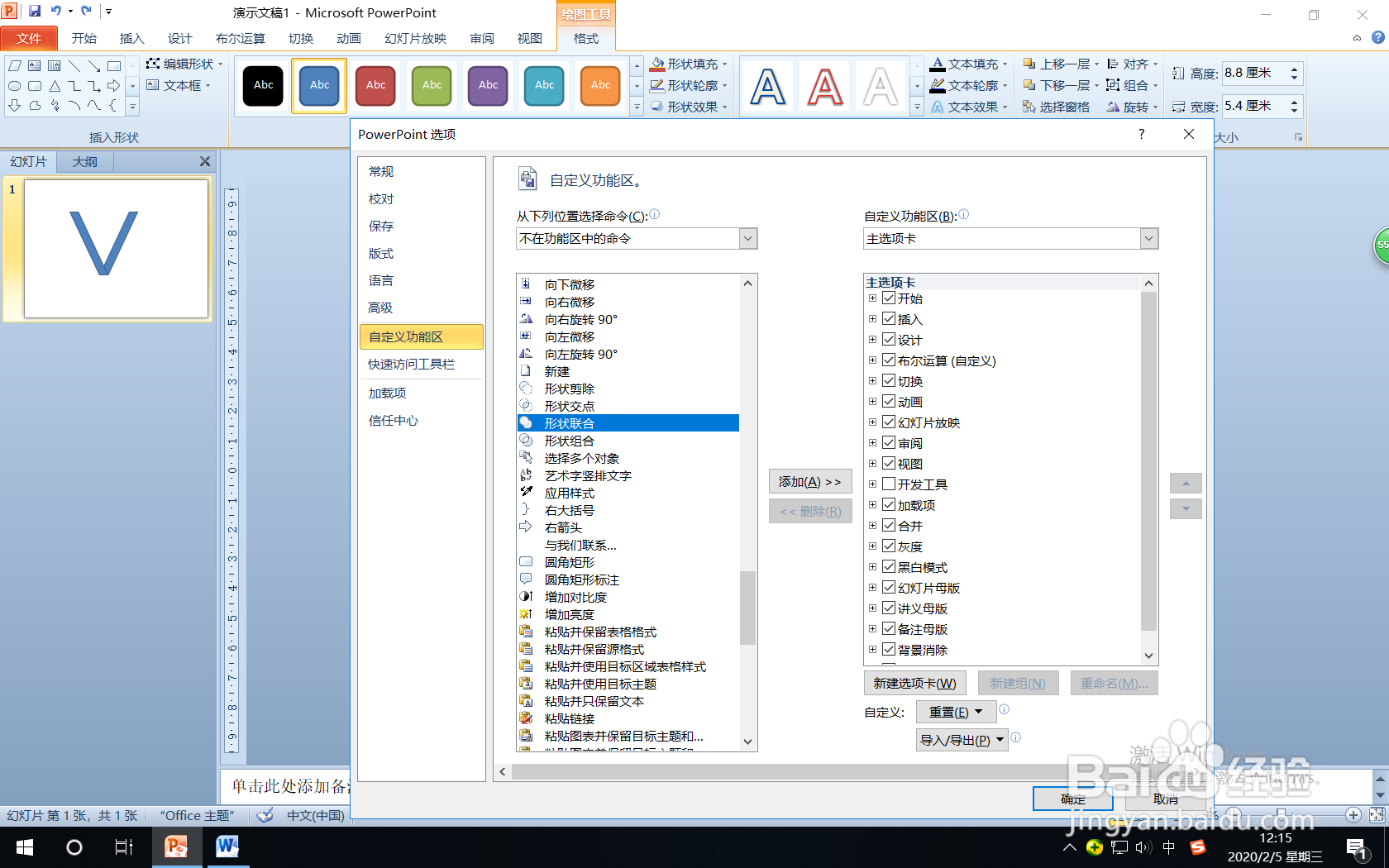Click the 确定 button
Image resolution: width=1389 pixels, height=868 pixels.
(x=1072, y=799)
